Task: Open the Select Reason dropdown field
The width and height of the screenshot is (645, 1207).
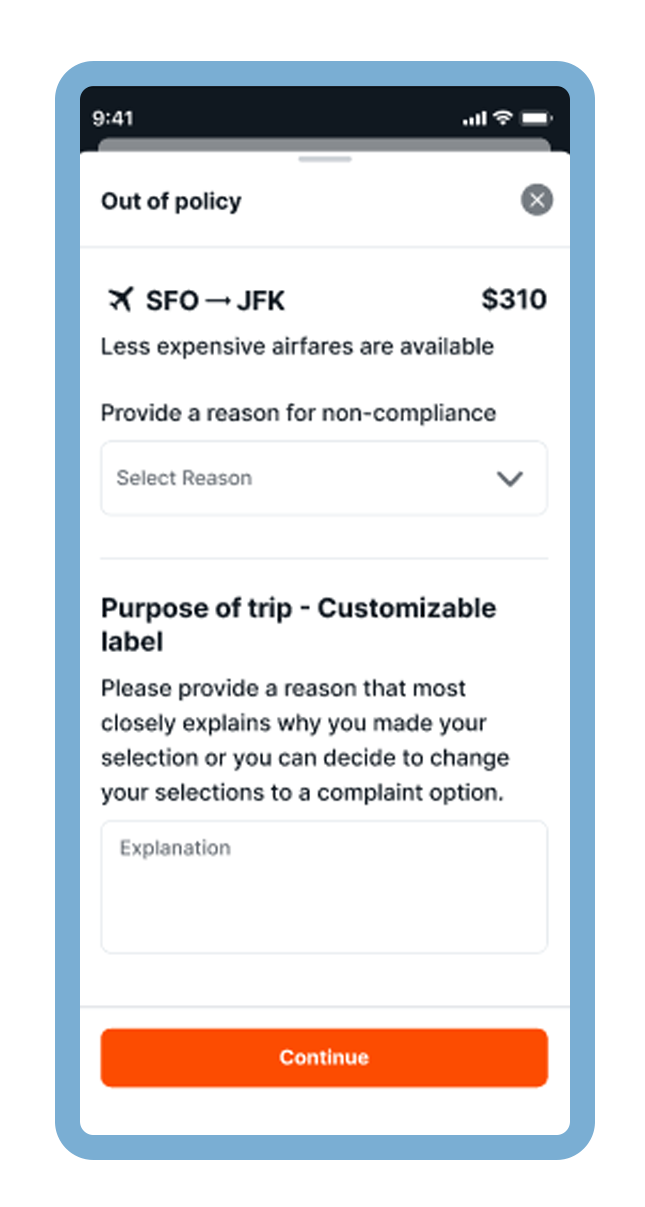Action: (x=300, y=478)
